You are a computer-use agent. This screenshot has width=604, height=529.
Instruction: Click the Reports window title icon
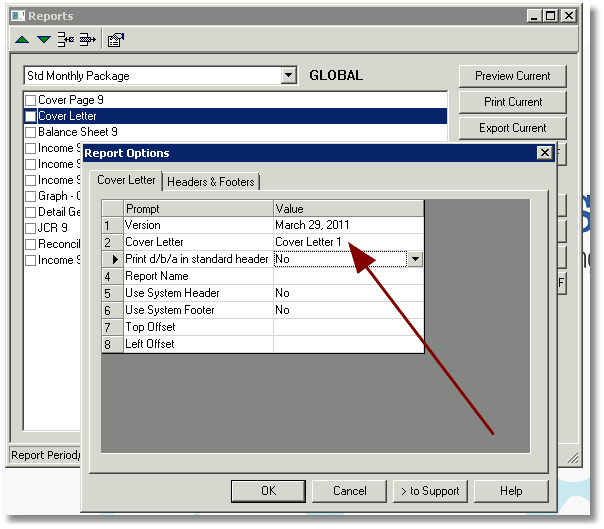point(18,16)
